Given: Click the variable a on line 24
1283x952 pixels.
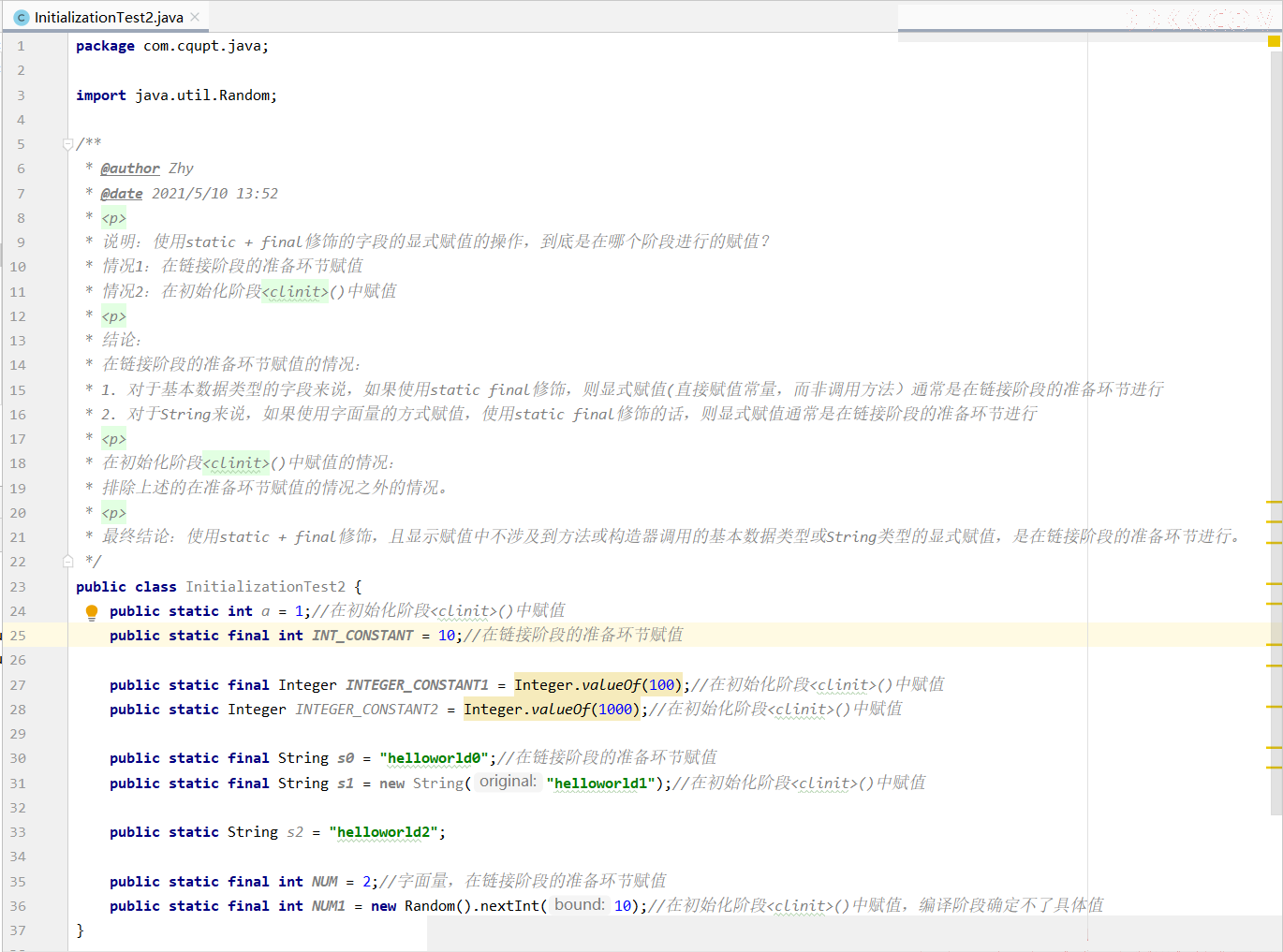Looking at the screenshot, I should point(266,611).
